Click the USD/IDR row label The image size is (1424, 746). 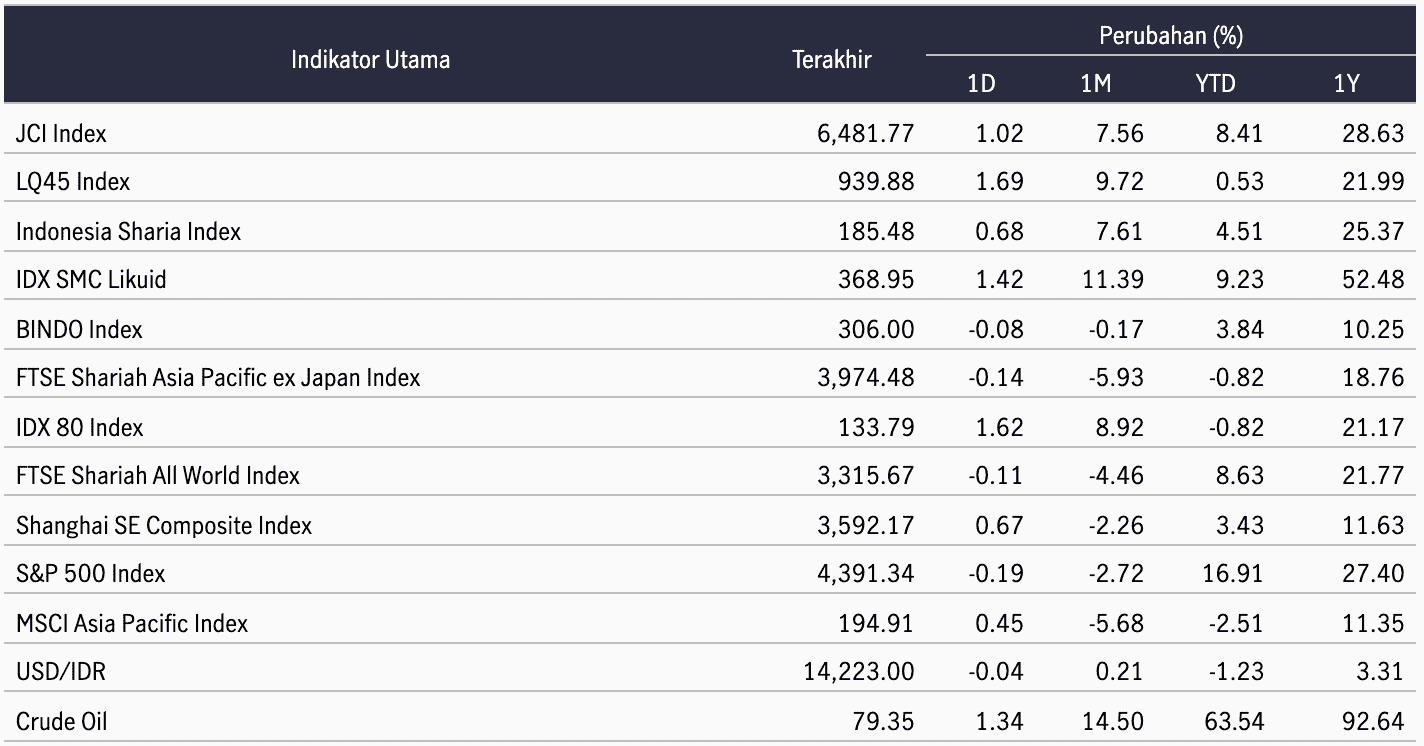(x=61, y=672)
